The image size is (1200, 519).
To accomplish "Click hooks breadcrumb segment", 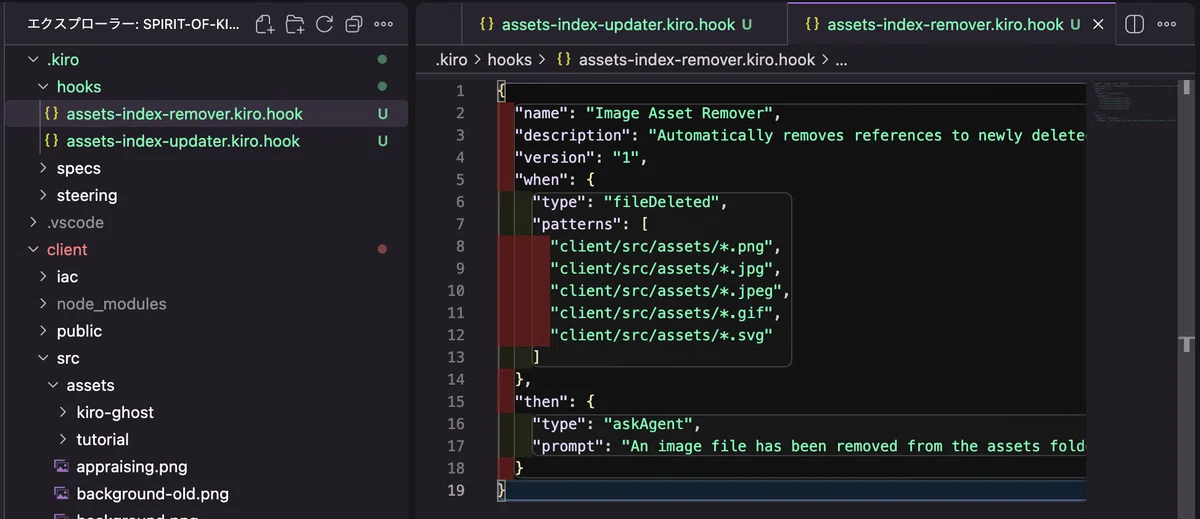I will [x=510, y=60].
